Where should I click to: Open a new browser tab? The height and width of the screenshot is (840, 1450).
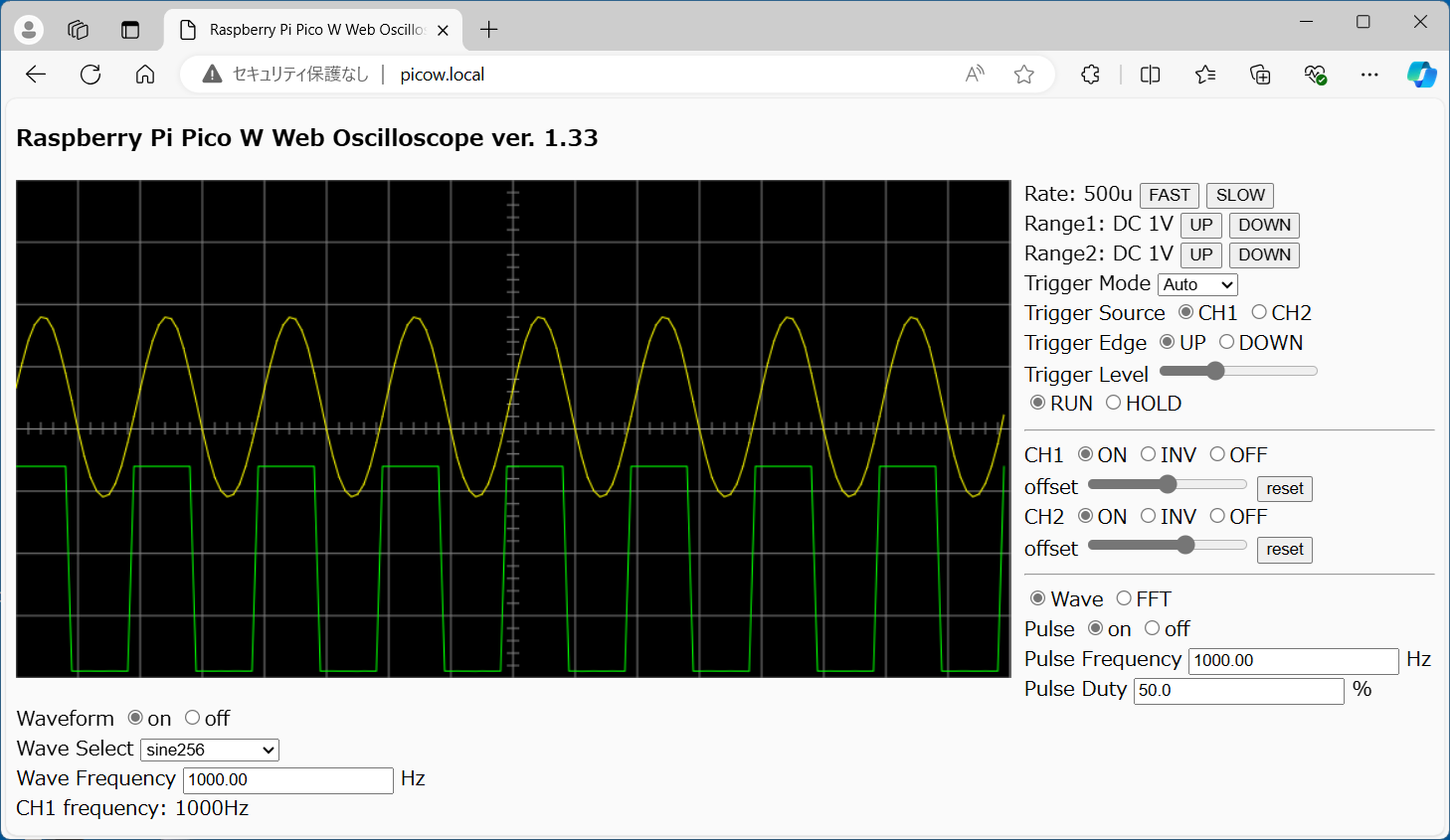488,30
